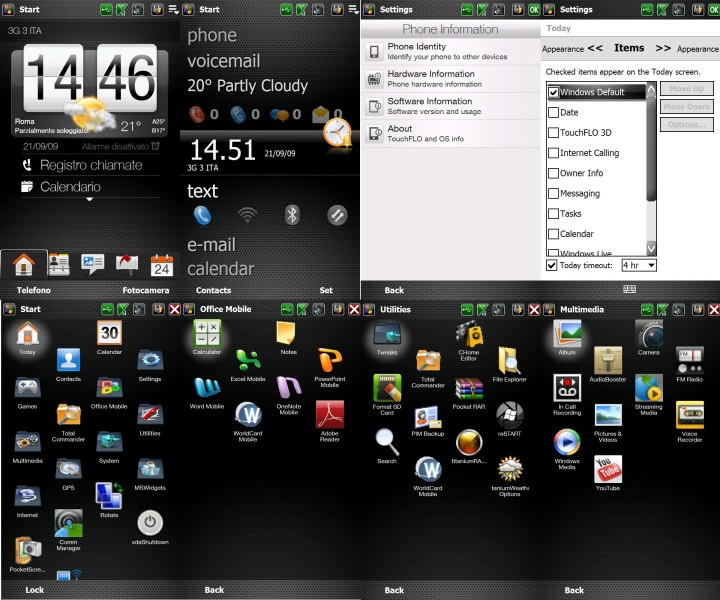Open Games folder in Start menu
Viewport: 720px width, 600px height.
click(x=28, y=388)
